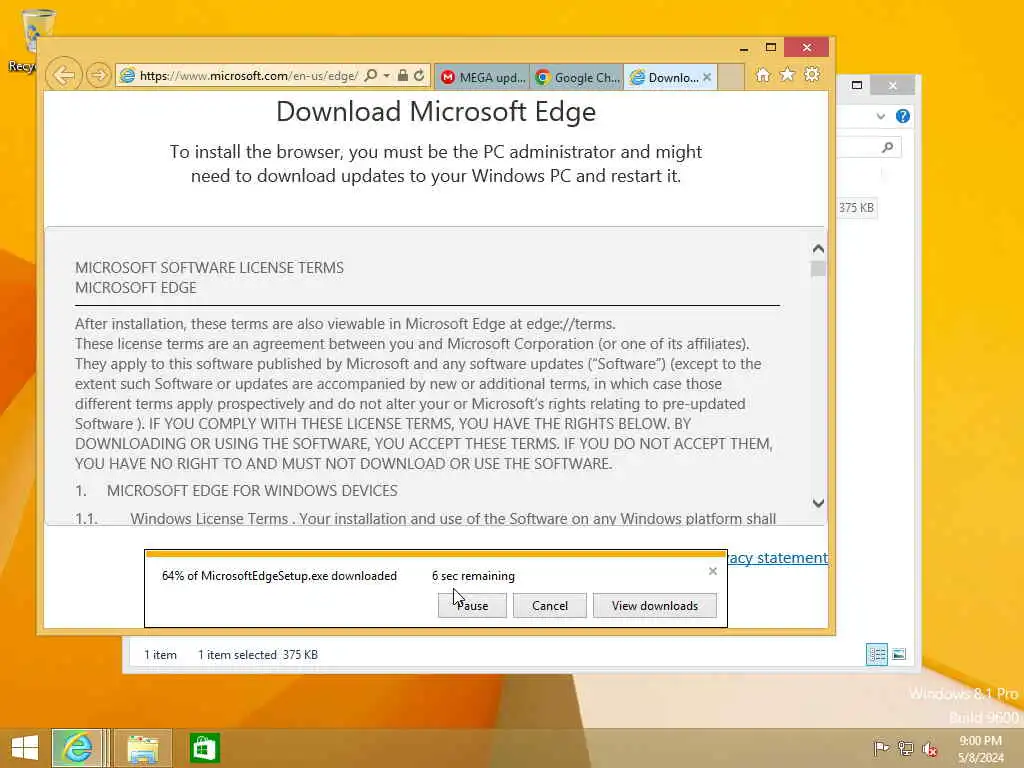This screenshot has height=768, width=1024.
Task: Switch File Explorer to details view icon
Action: coord(876,654)
